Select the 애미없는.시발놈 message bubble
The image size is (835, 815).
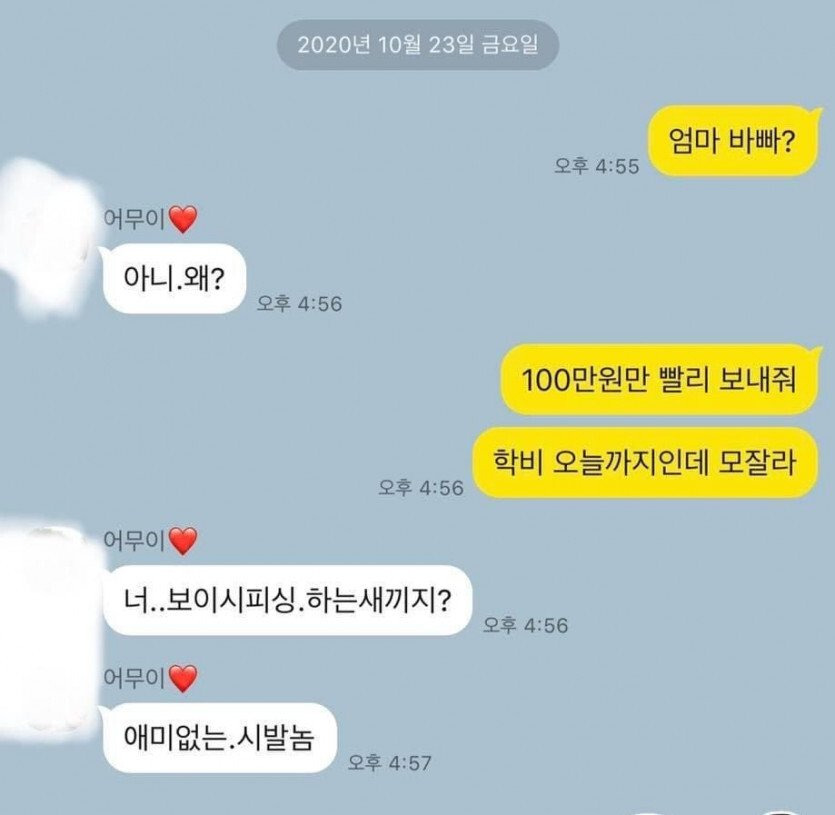pos(219,738)
